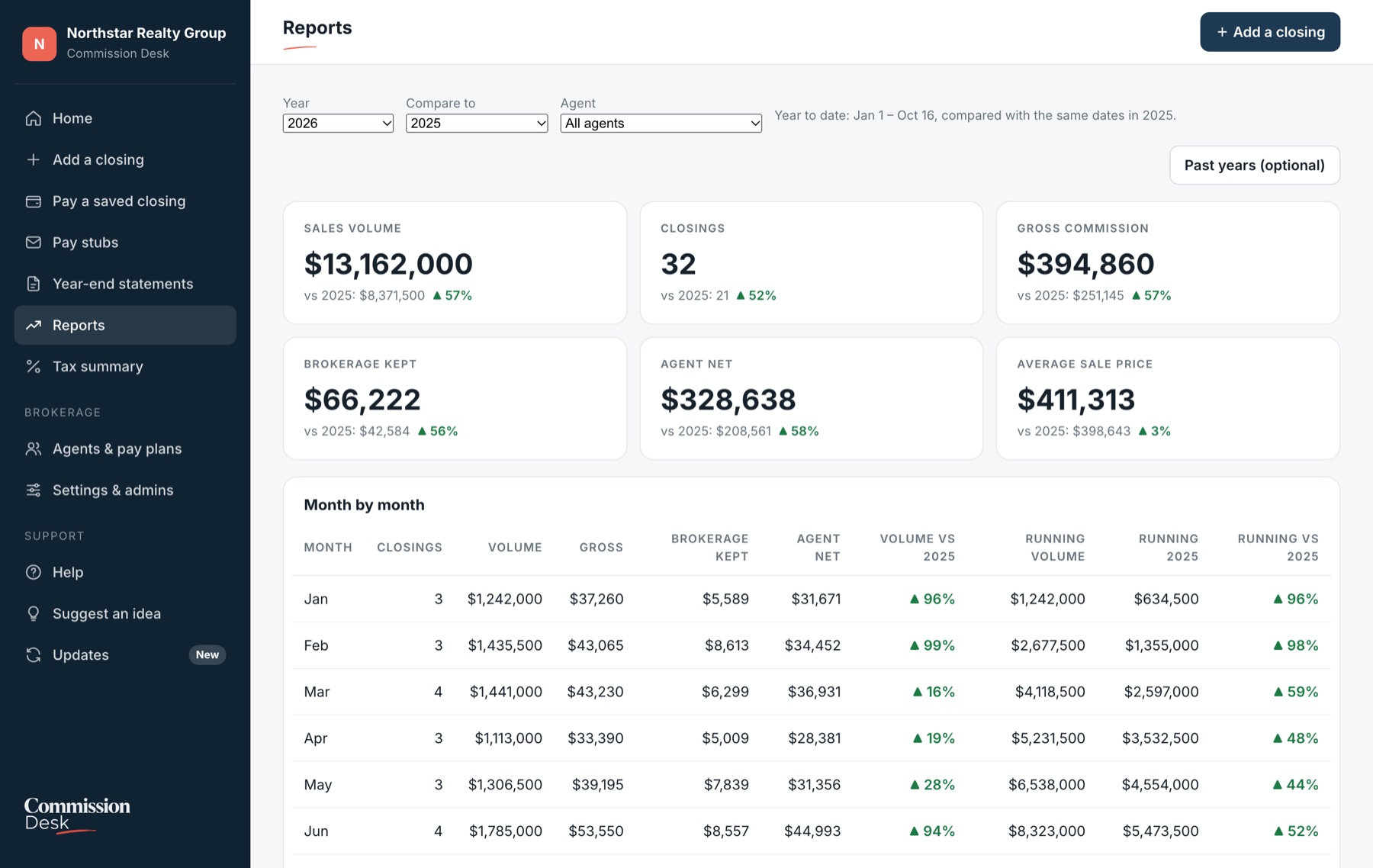Click the Northstar Realty Group N logo
The image size is (1373, 868).
click(x=39, y=43)
